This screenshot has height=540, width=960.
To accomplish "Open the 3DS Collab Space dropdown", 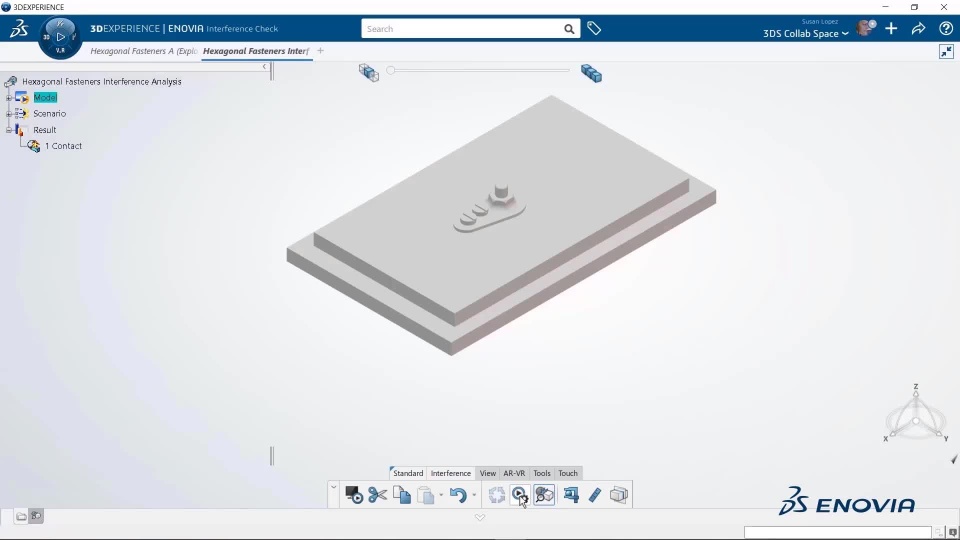I will point(805,33).
